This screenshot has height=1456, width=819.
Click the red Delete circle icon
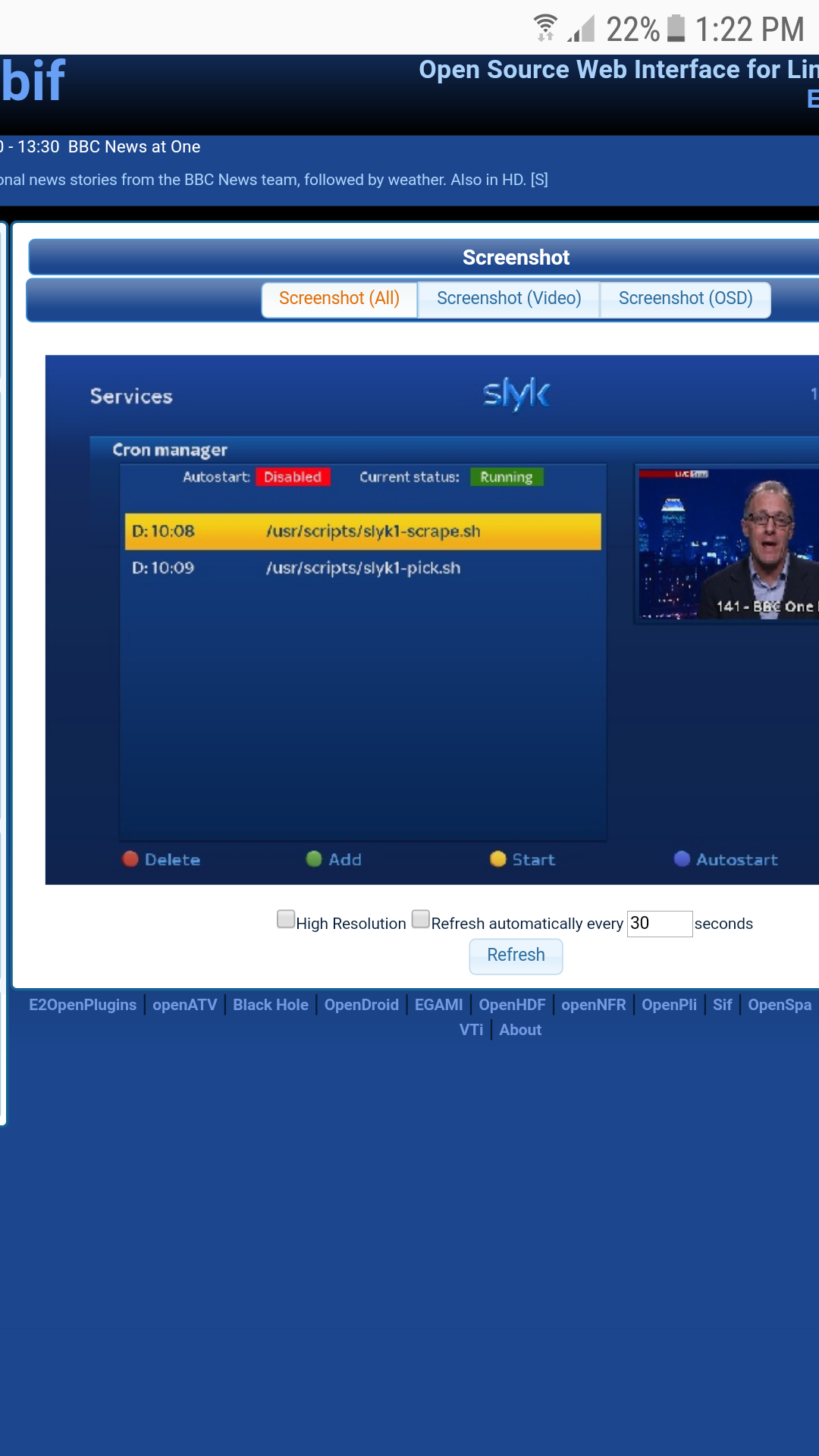coord(130,858)
